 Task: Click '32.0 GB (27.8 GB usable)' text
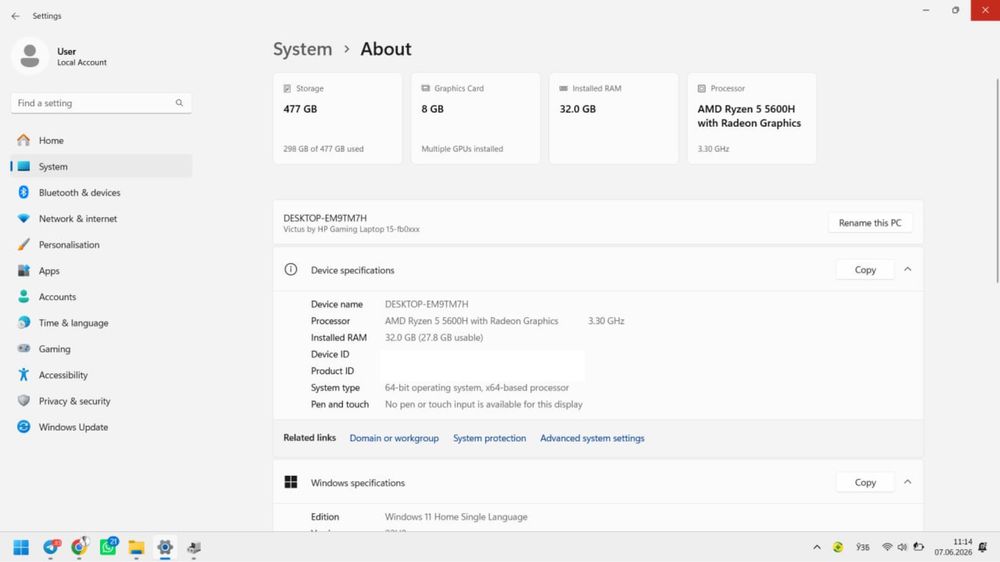click(x=434, y=337)
